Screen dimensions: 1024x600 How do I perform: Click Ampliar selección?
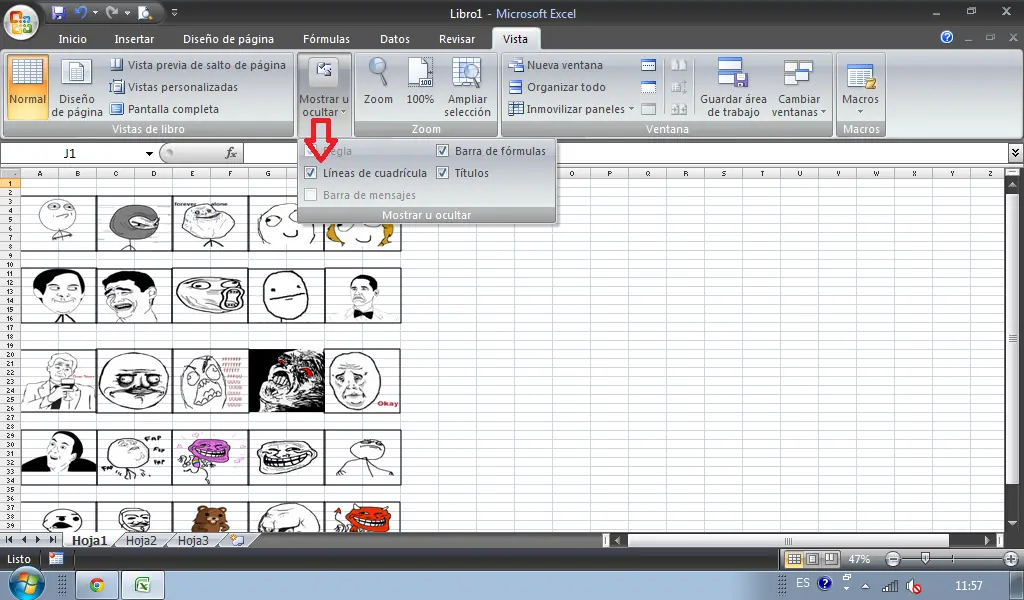pos(467,87)
